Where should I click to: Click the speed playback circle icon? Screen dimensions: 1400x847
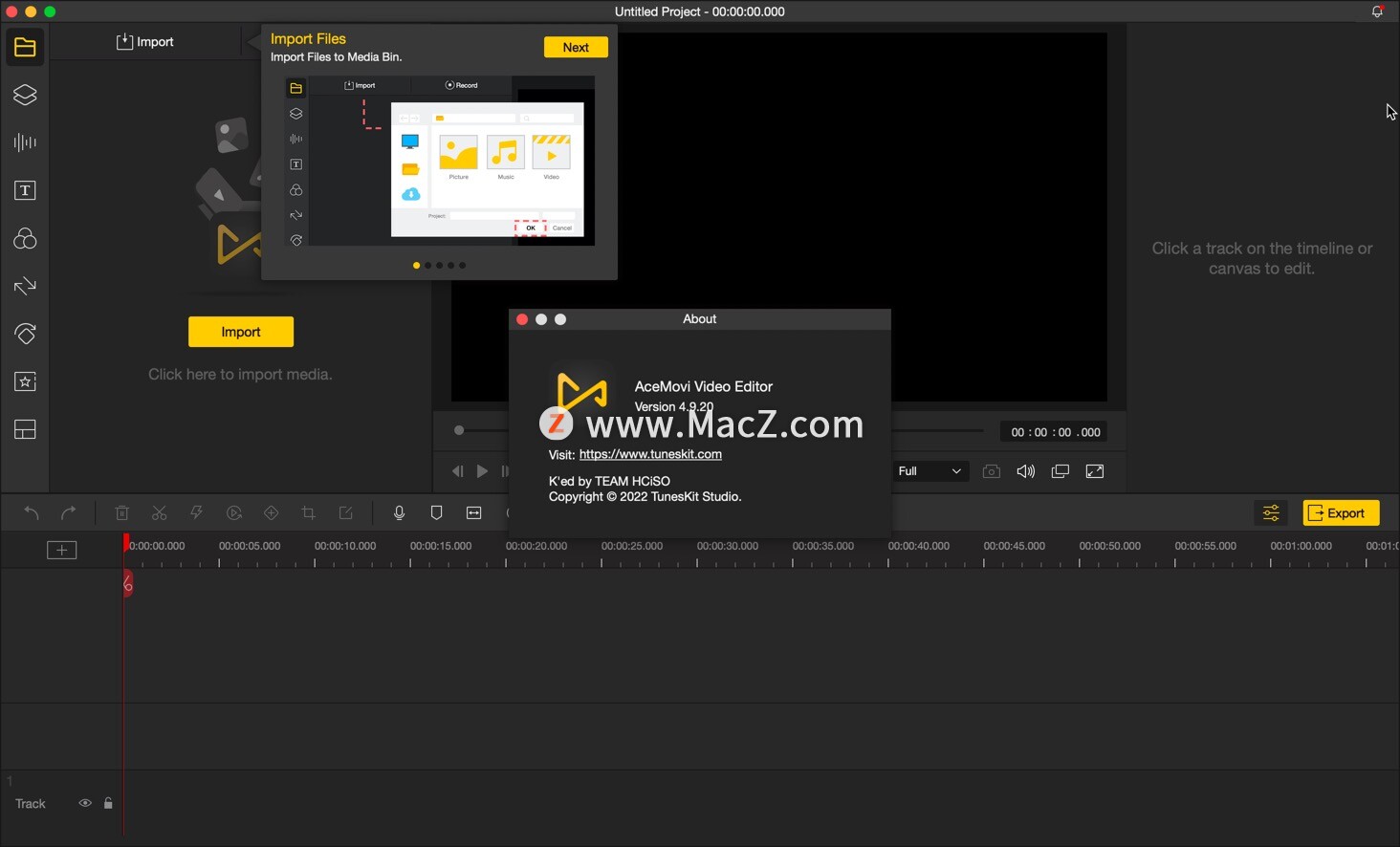(x=234, y=513)
